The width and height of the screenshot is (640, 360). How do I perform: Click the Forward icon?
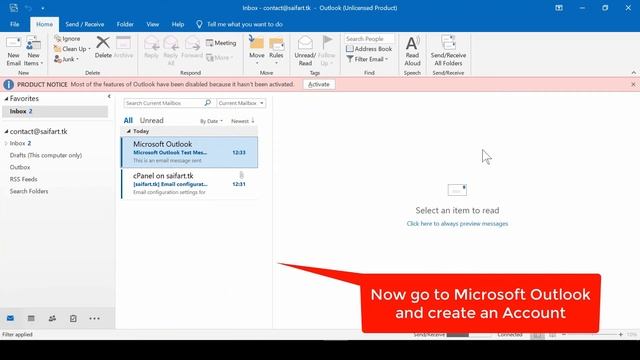192,47
